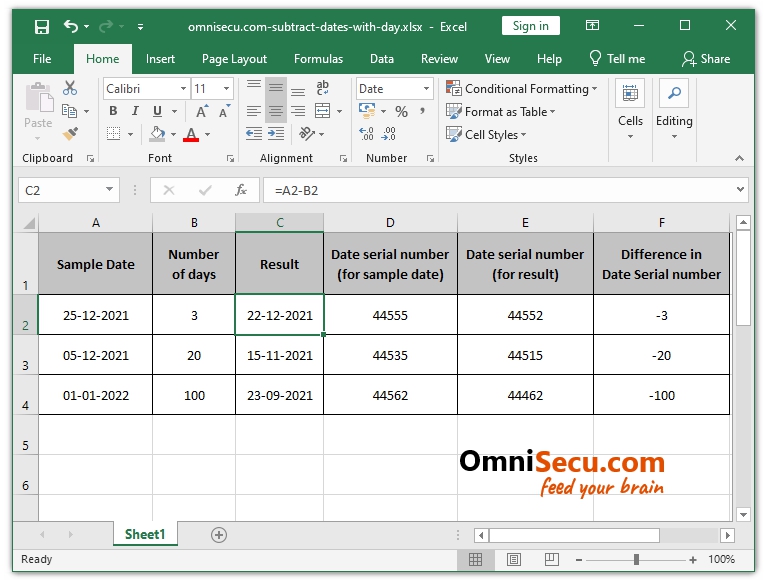The height and width of the screenshot is (582, 764).
Task: Expand the formula bar
Action: [x=741, y=190]
